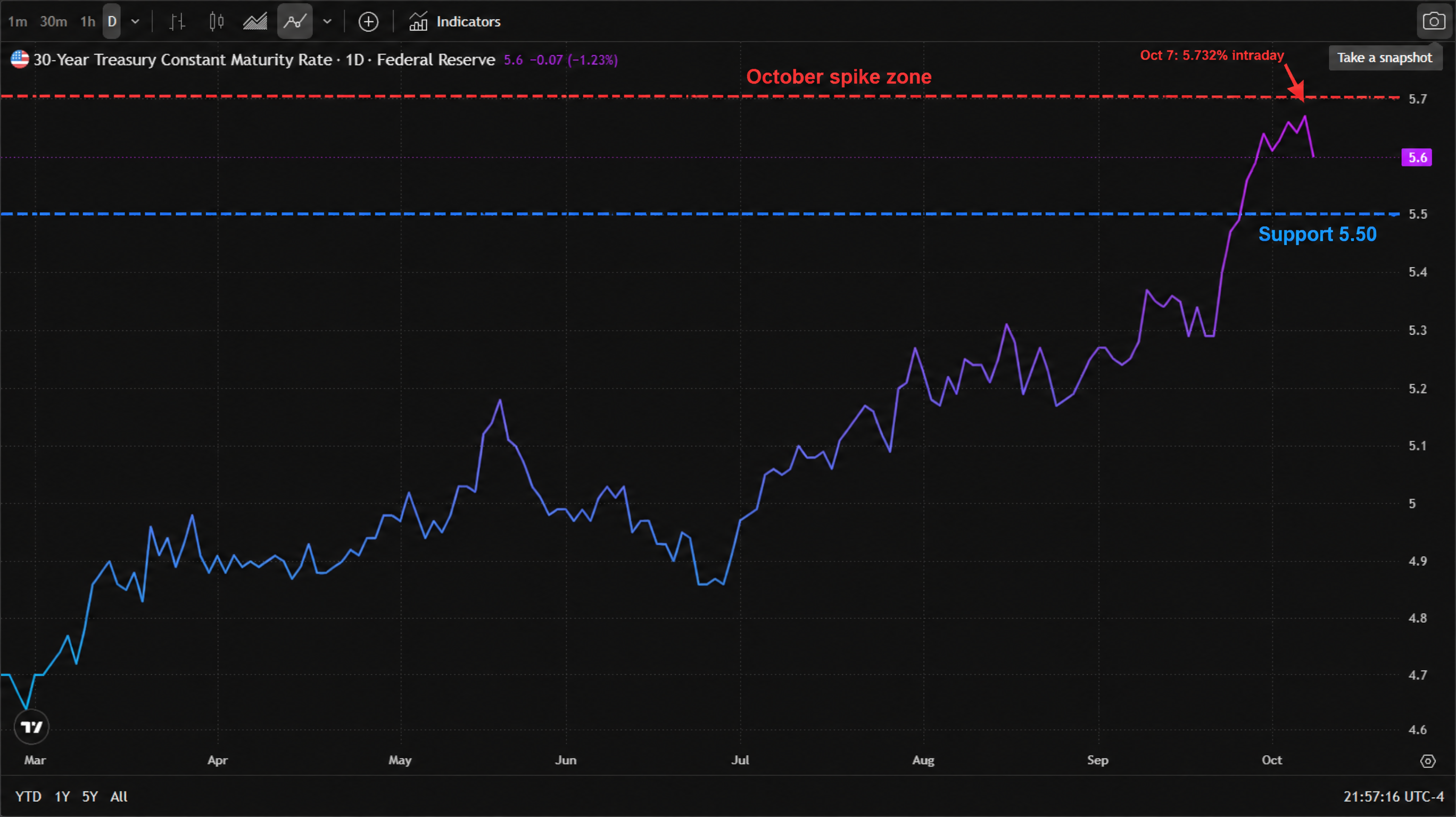Click the Mar label on the time axis
Viewport: 1456px width, 817px height.
35,760
